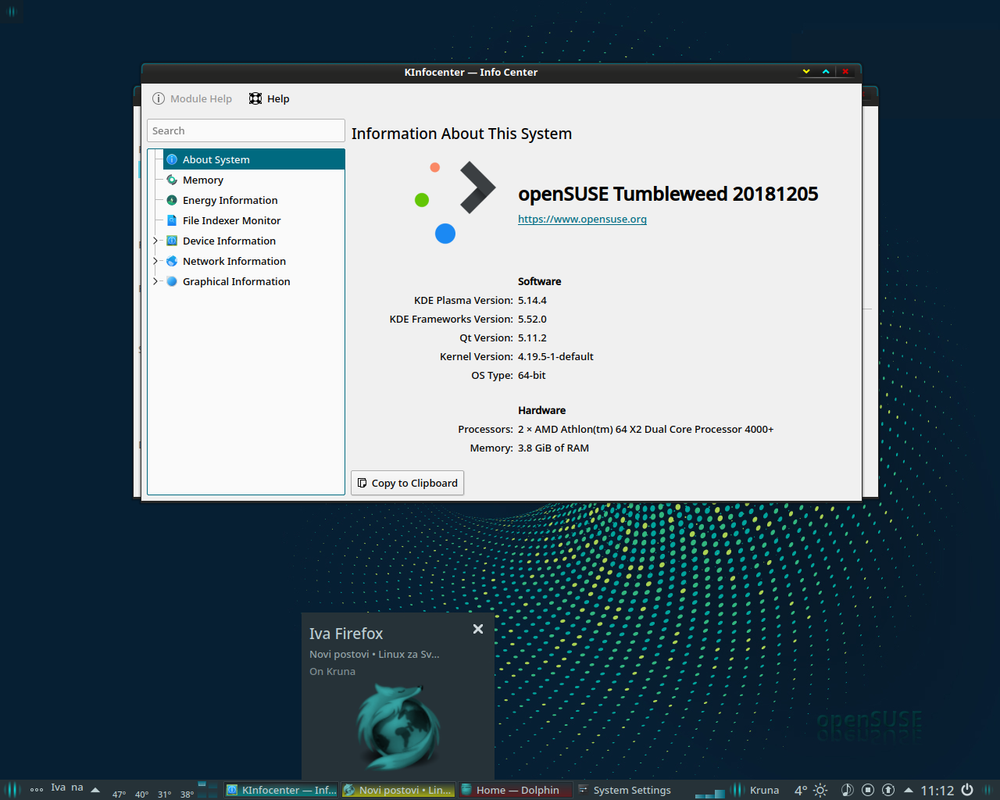The width and height of the screenshot is (1000, 800).
Task: Click the Memory value 3.8 GiB of RAM
Action: click(x=553, y=448)
